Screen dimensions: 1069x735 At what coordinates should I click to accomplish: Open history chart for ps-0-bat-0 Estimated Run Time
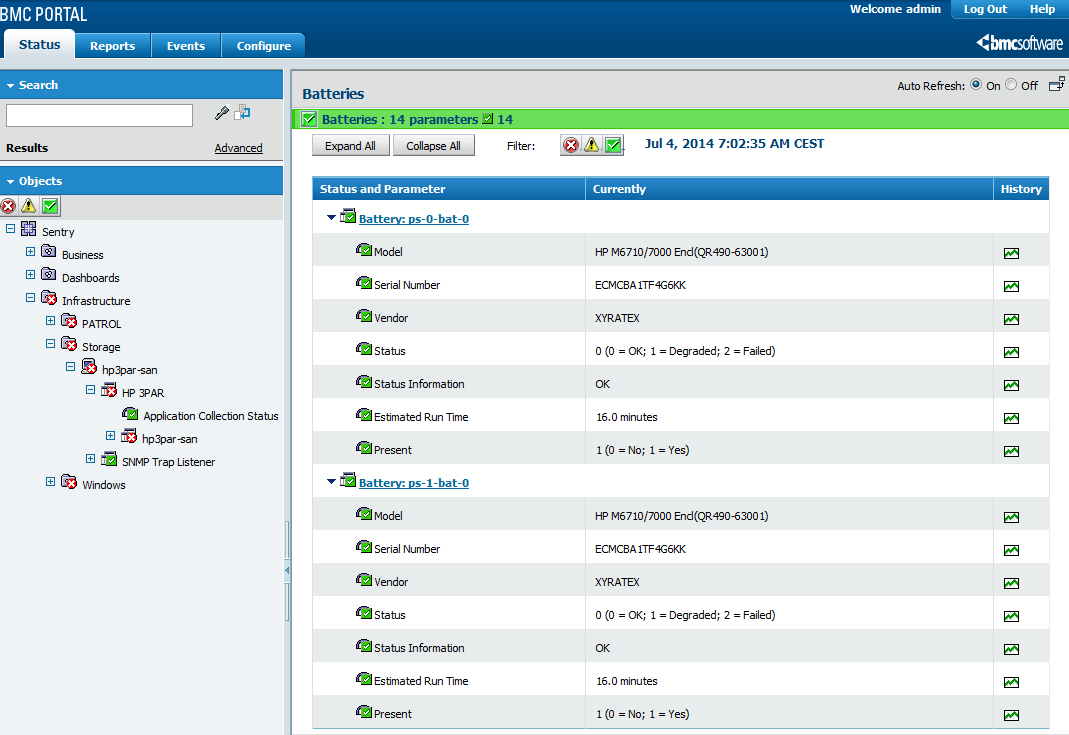click(1011, 418)
